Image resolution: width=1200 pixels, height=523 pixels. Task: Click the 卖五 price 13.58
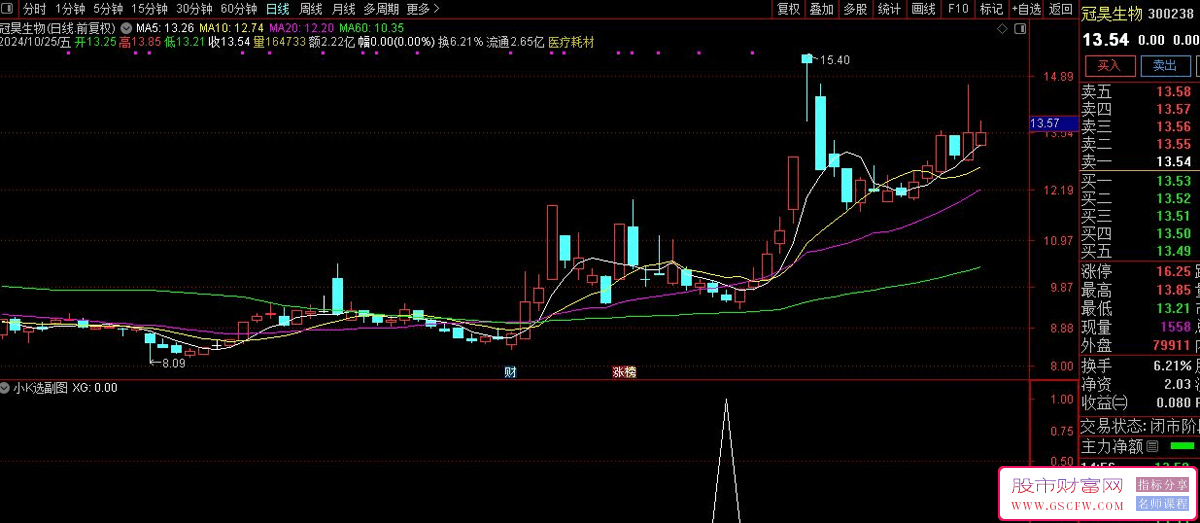pos(1173,91)
